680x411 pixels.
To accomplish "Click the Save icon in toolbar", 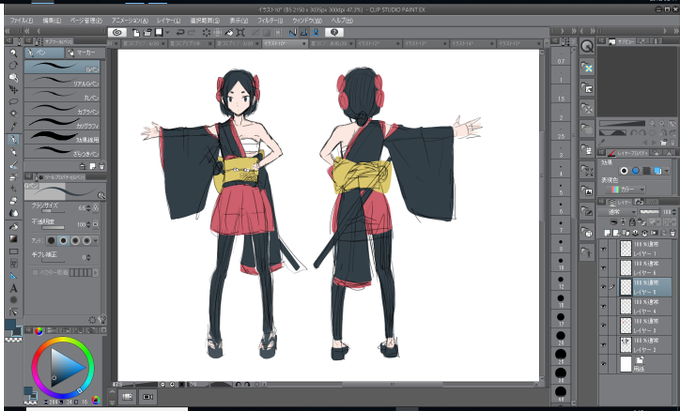I will point(159,33).
